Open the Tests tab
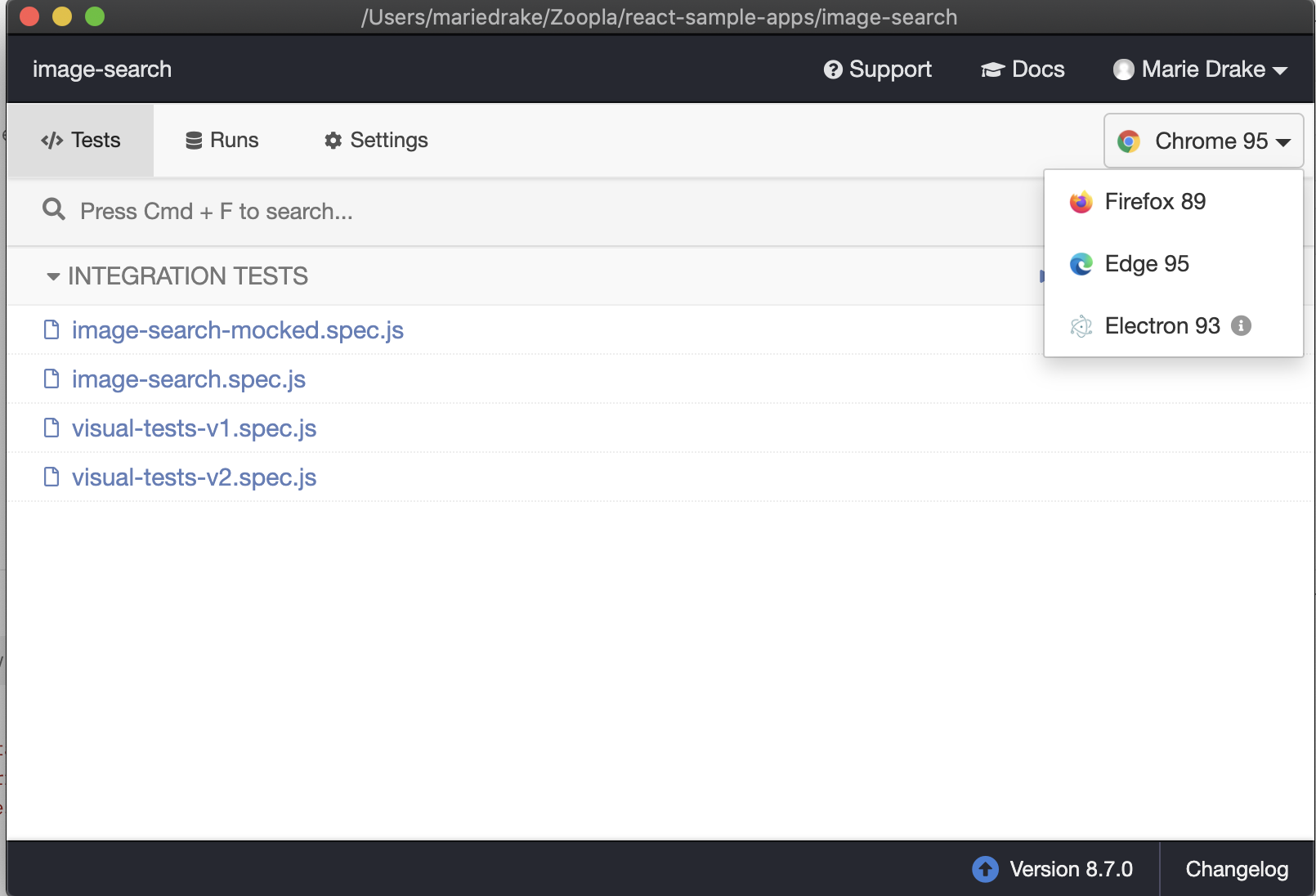Image resolution: width=1316 pixels, height=896 pixels. 80,141
